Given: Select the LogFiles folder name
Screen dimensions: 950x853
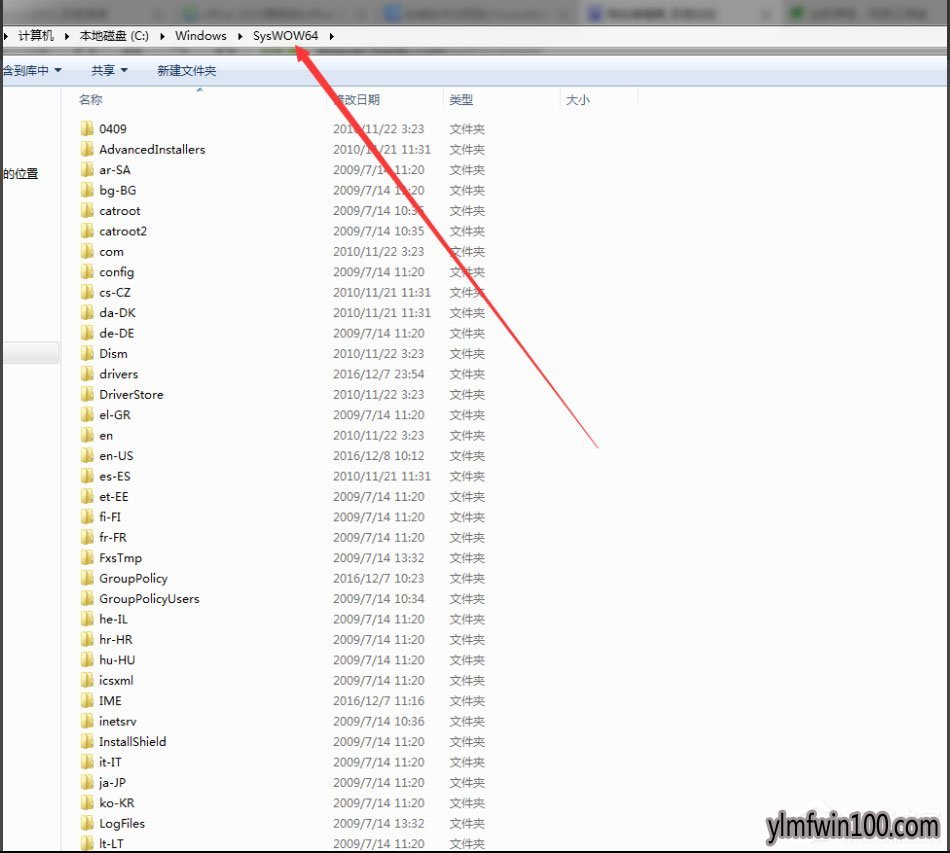Looking at the screenshot, I should click(x=122, y=823).
